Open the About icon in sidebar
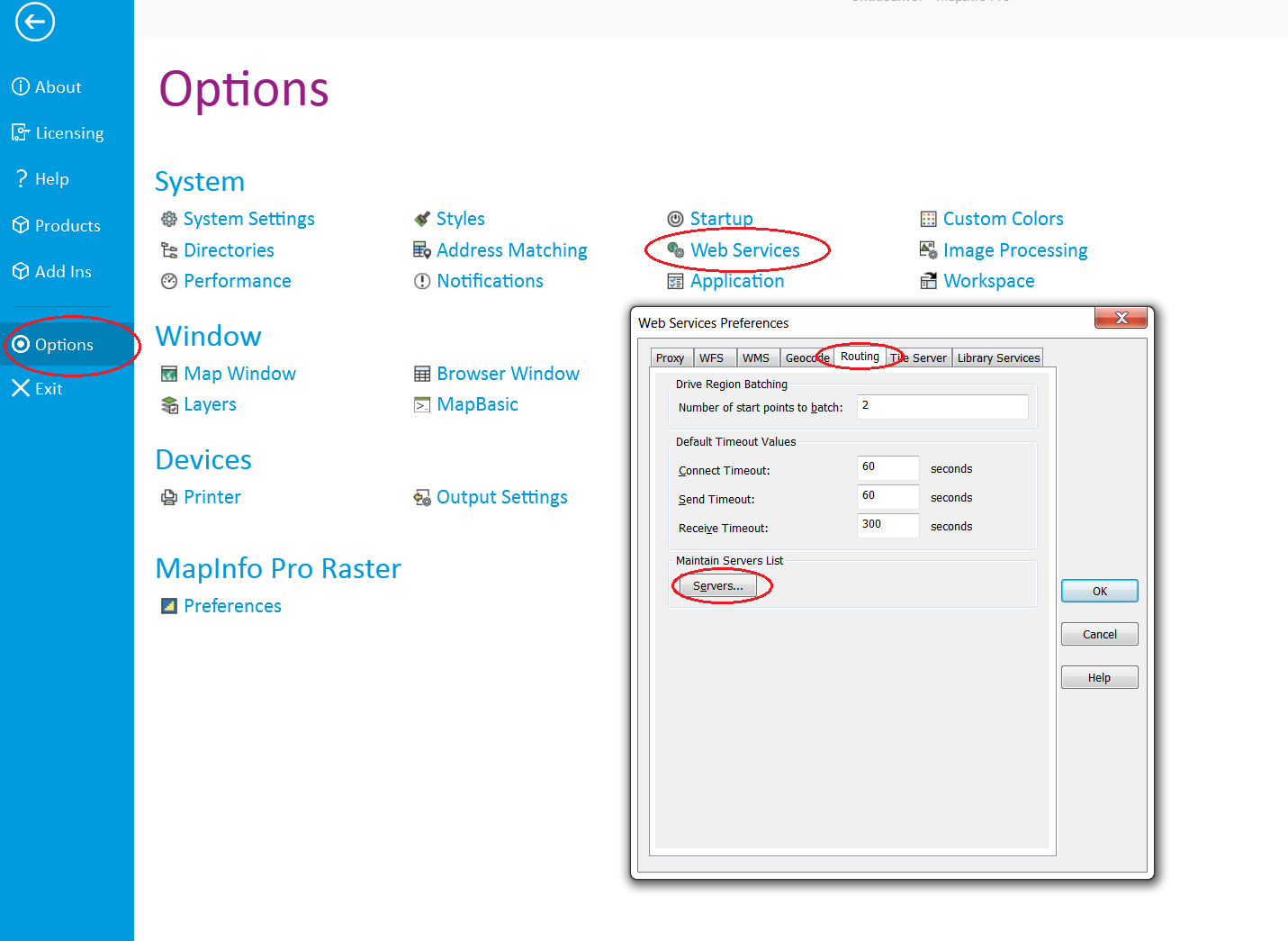 (x=21, y=86)
